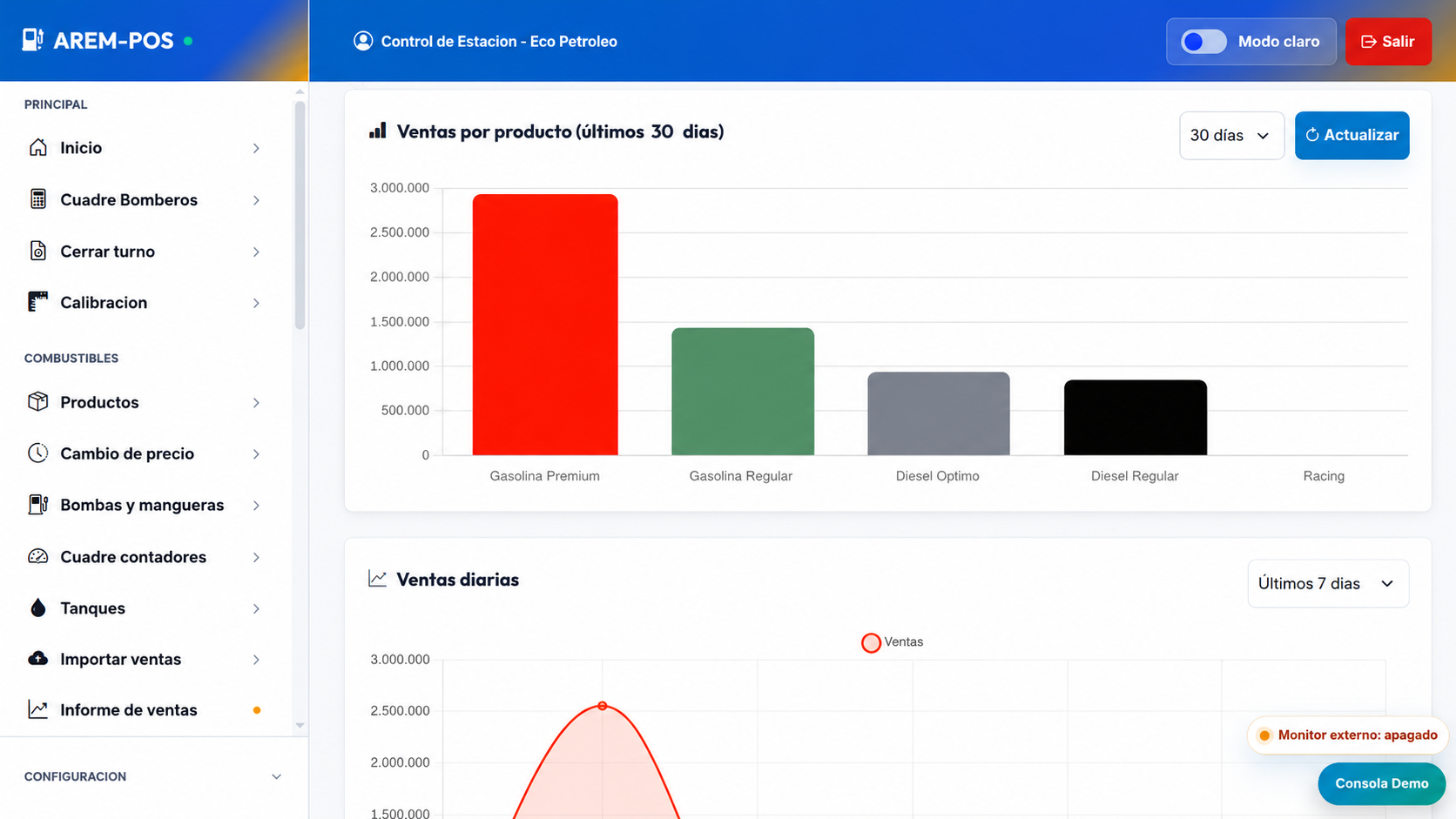The image size is (1456, 819).
Task: Open the Últimos 7 dias dropdown
Action: coord(1328,583)
